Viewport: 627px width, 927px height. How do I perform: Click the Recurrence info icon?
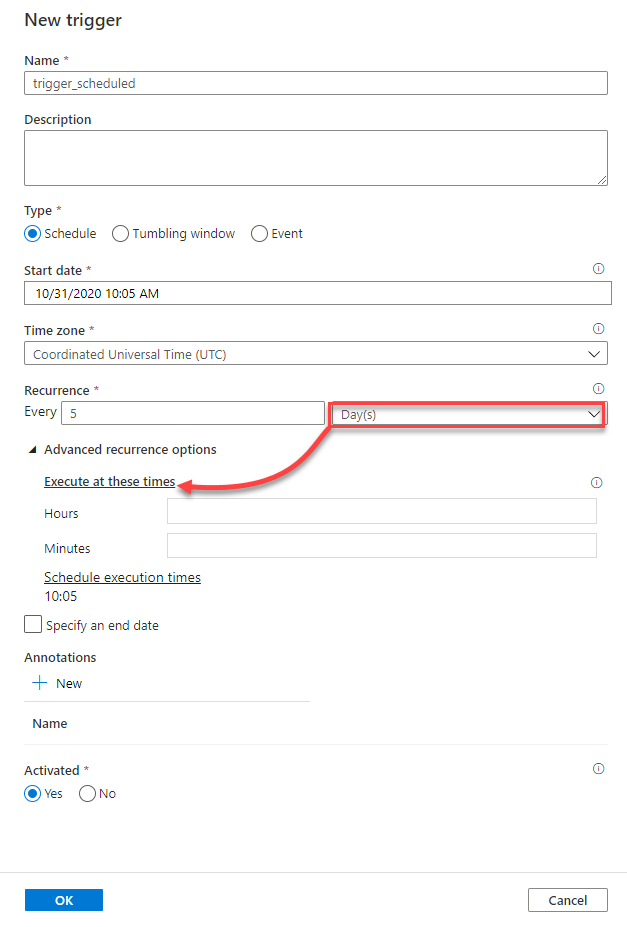point(598,388)
